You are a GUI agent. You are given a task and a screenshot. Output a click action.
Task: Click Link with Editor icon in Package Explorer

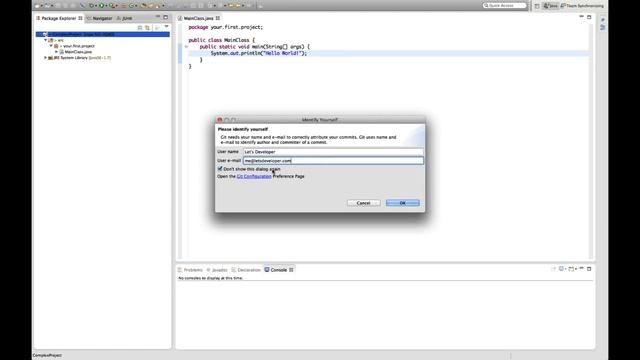pos(147,27)
